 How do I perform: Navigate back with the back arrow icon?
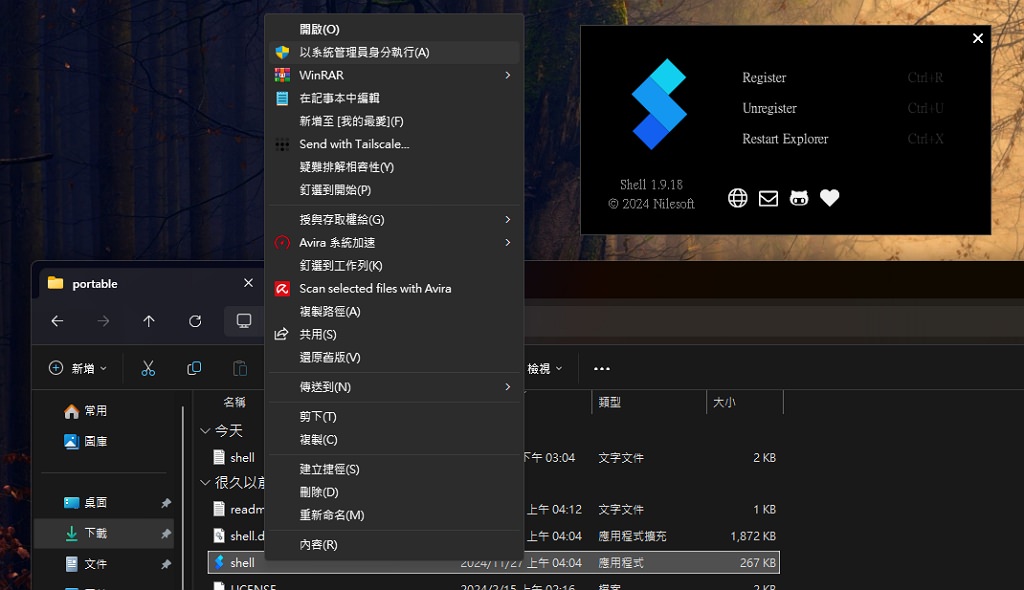(x=57, y=321)
